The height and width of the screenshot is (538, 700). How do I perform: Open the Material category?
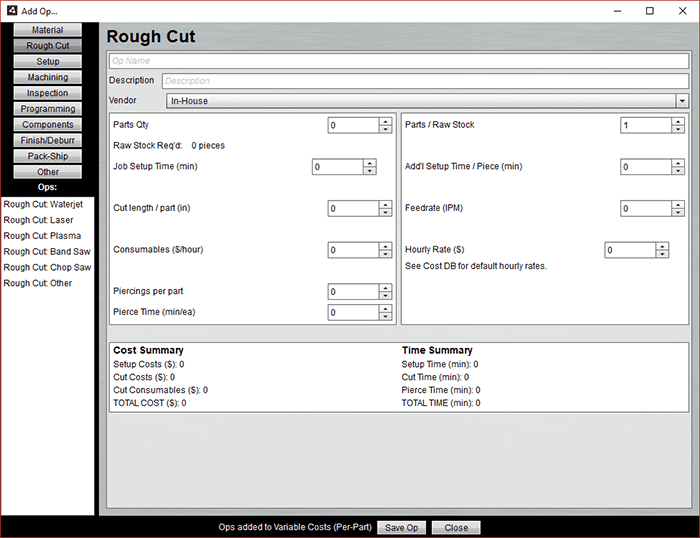(48, 30)
